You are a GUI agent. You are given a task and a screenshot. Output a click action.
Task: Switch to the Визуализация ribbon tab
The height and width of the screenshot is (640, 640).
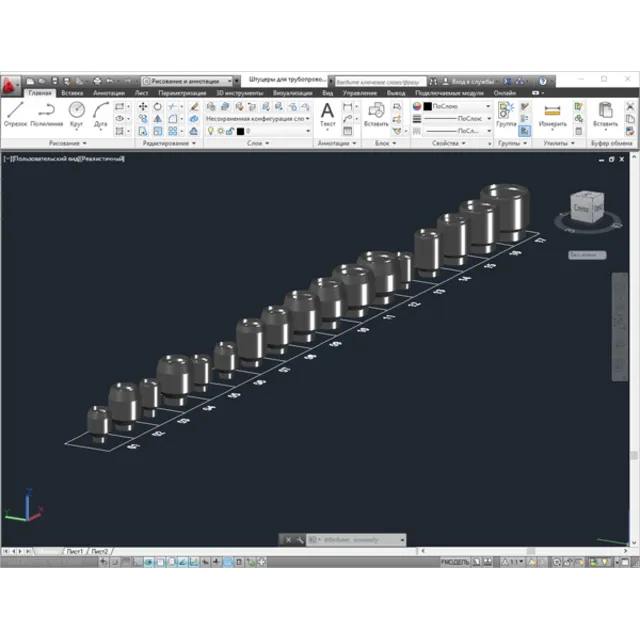pyautogui.click(x=293, y=93)
